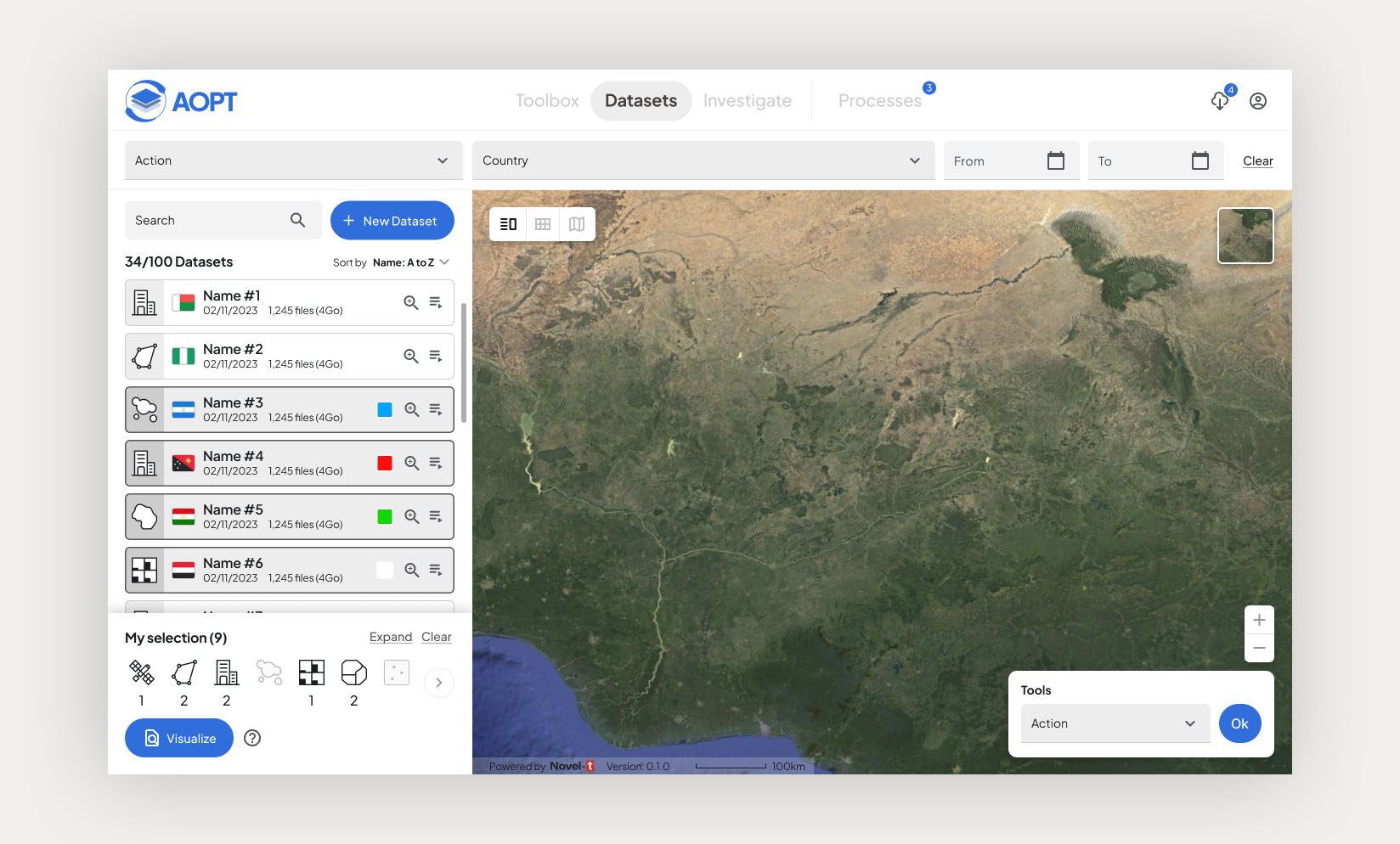Zoom to dataset Name #1 with magnifier
This screenshot has width=1400, height=844.
tap(411, 302)
